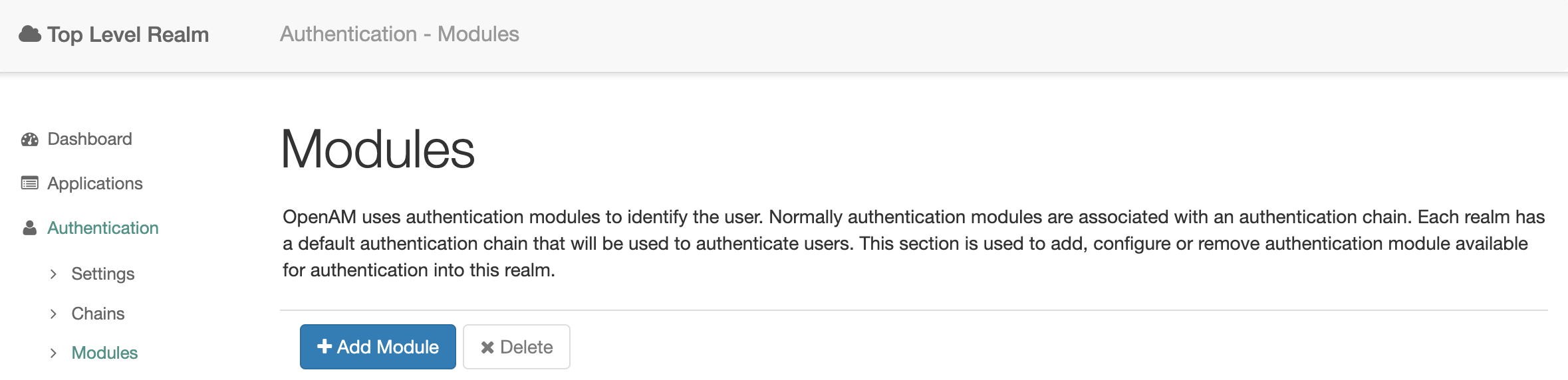Click the Authentication - Modules breadcrumb text
This screenshot has width=1568, height=380.
(400, 34)
